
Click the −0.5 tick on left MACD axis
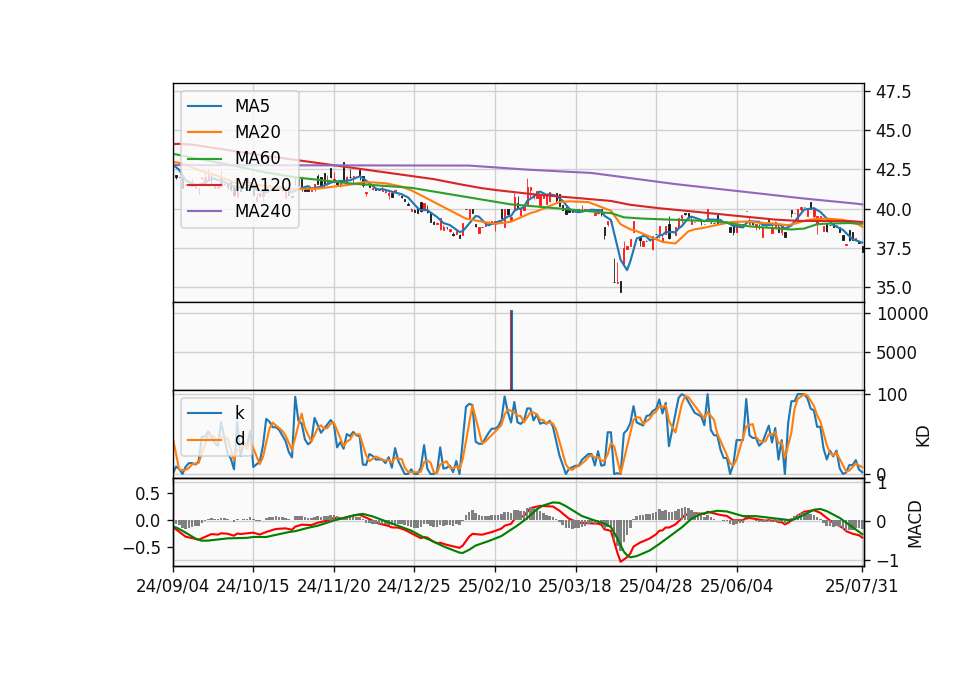point(141,547)
